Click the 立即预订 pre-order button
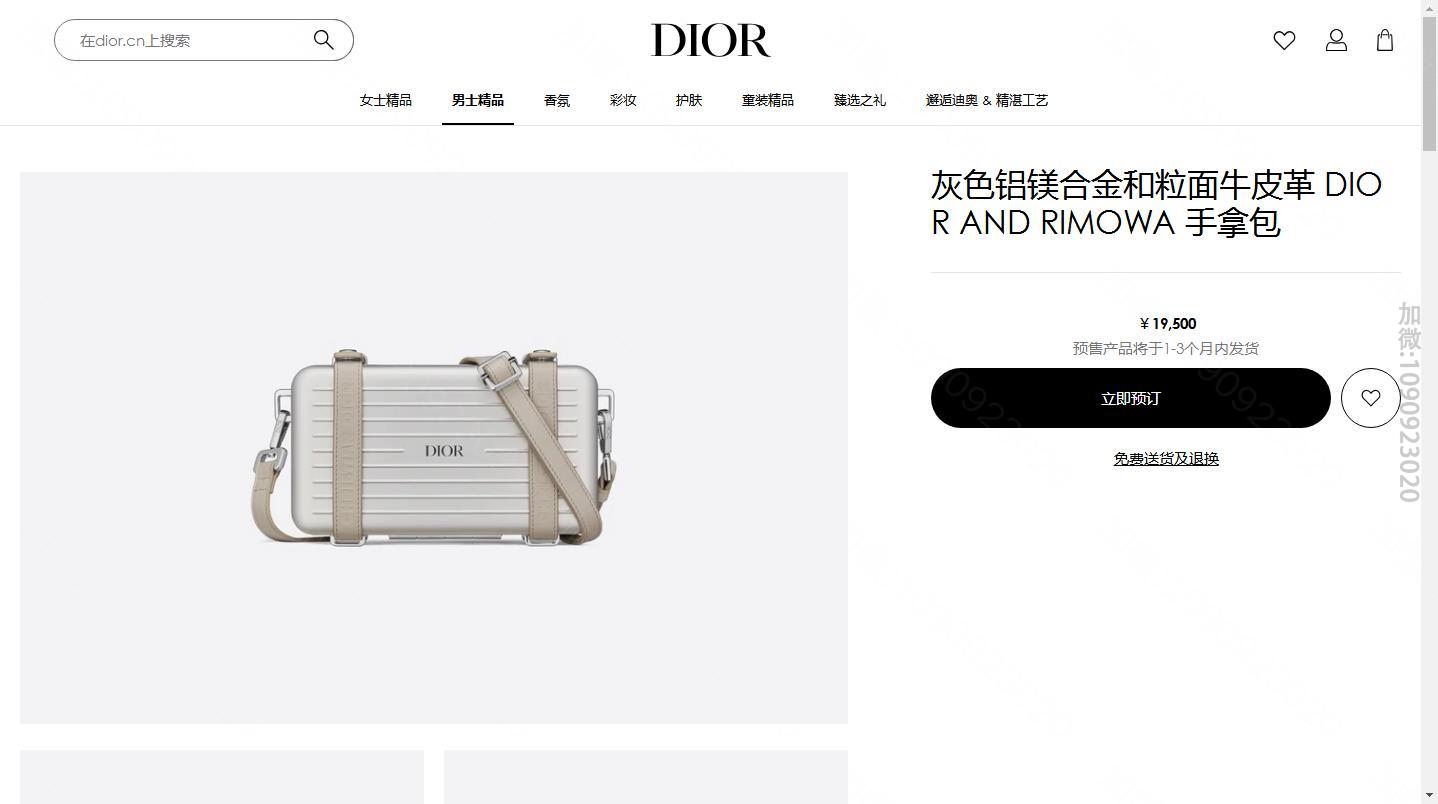1438x804 pixels. (x=1130, y=398)
